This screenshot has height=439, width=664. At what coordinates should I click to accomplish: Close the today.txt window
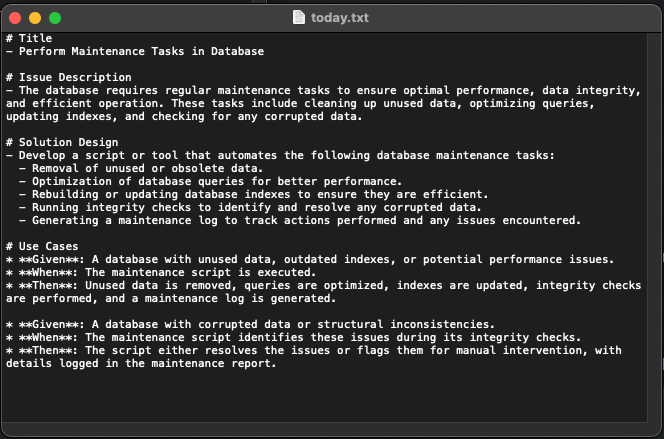[15, 18]
